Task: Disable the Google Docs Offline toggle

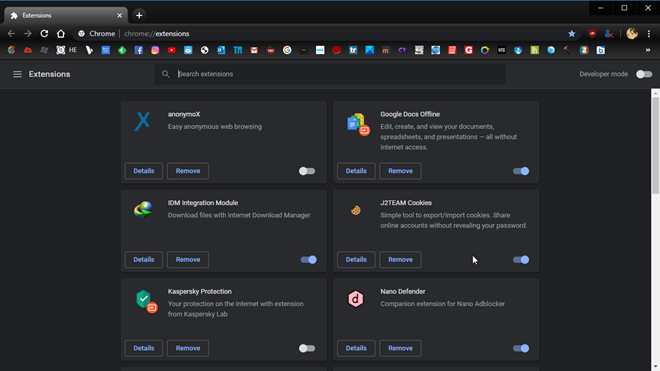Action: pos(521,171)
